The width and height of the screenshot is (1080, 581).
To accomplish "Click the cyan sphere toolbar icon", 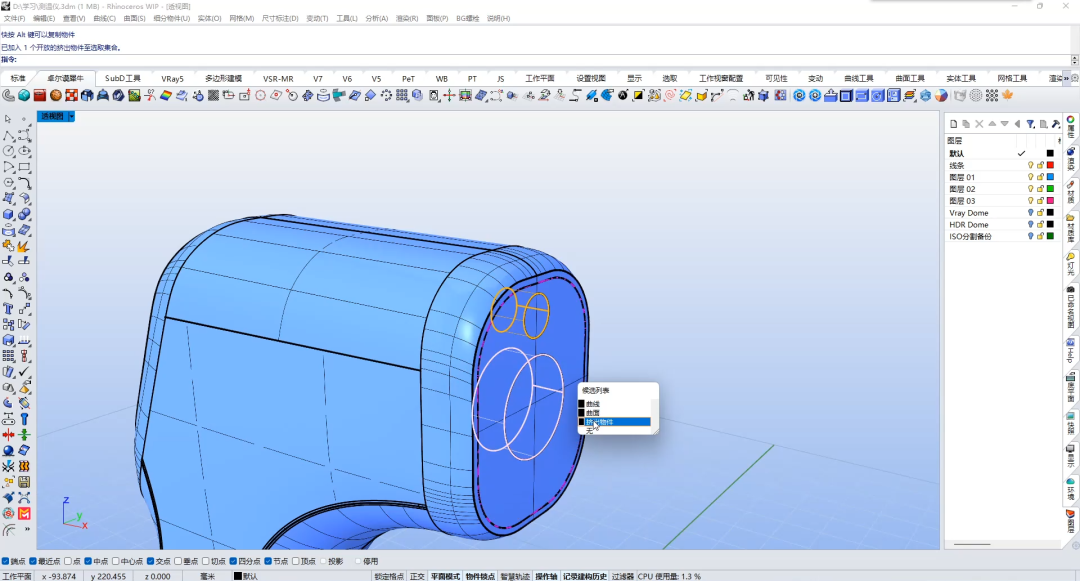I will pyautogui.click(x=24, y=96).
